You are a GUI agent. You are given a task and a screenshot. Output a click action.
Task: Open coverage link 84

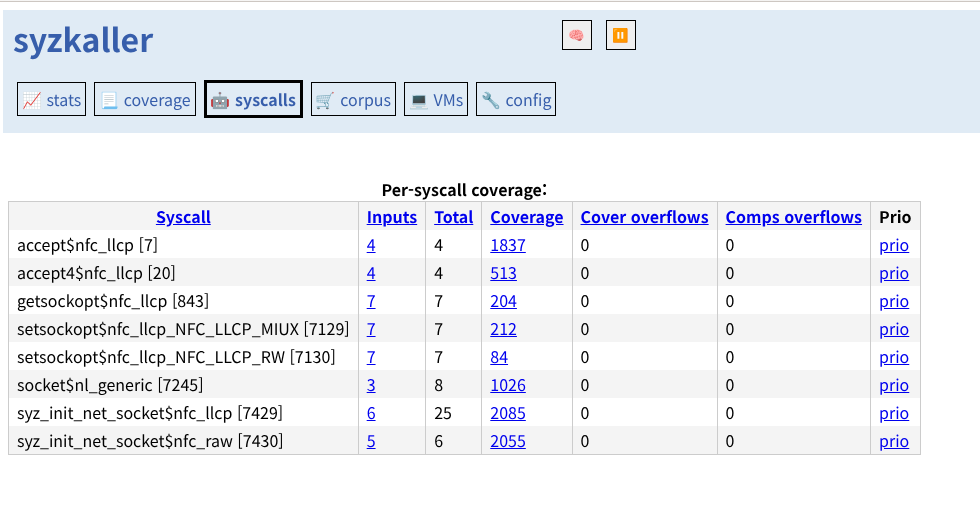coord(499,357)
